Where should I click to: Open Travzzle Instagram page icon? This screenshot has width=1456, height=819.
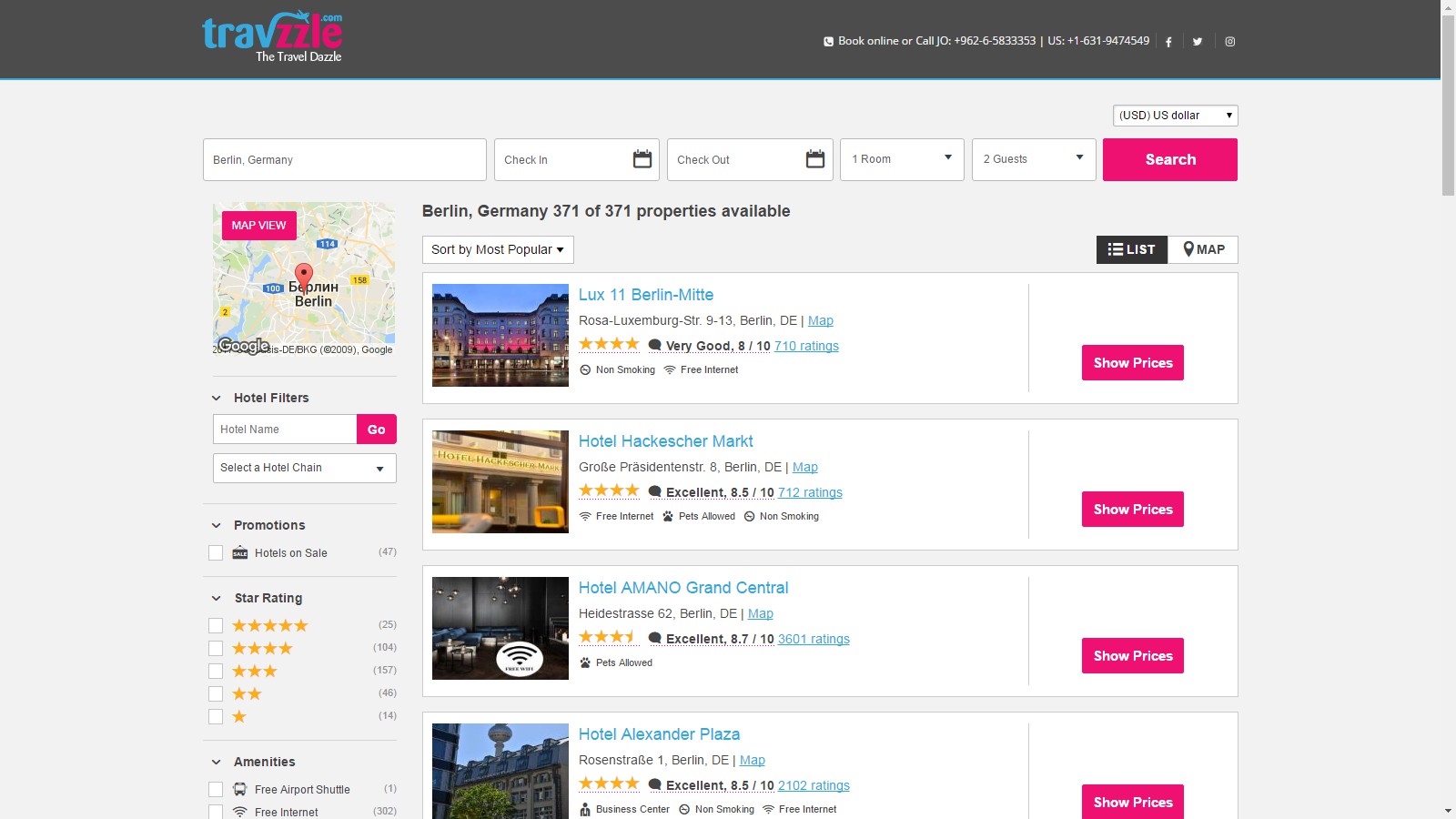point(1230,42)
